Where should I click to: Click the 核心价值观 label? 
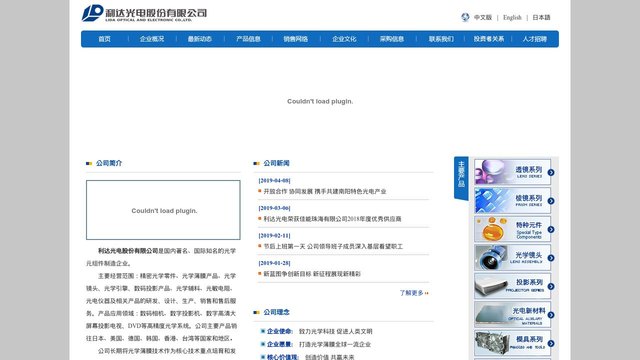pyautogui.click(x=282, y=357)
